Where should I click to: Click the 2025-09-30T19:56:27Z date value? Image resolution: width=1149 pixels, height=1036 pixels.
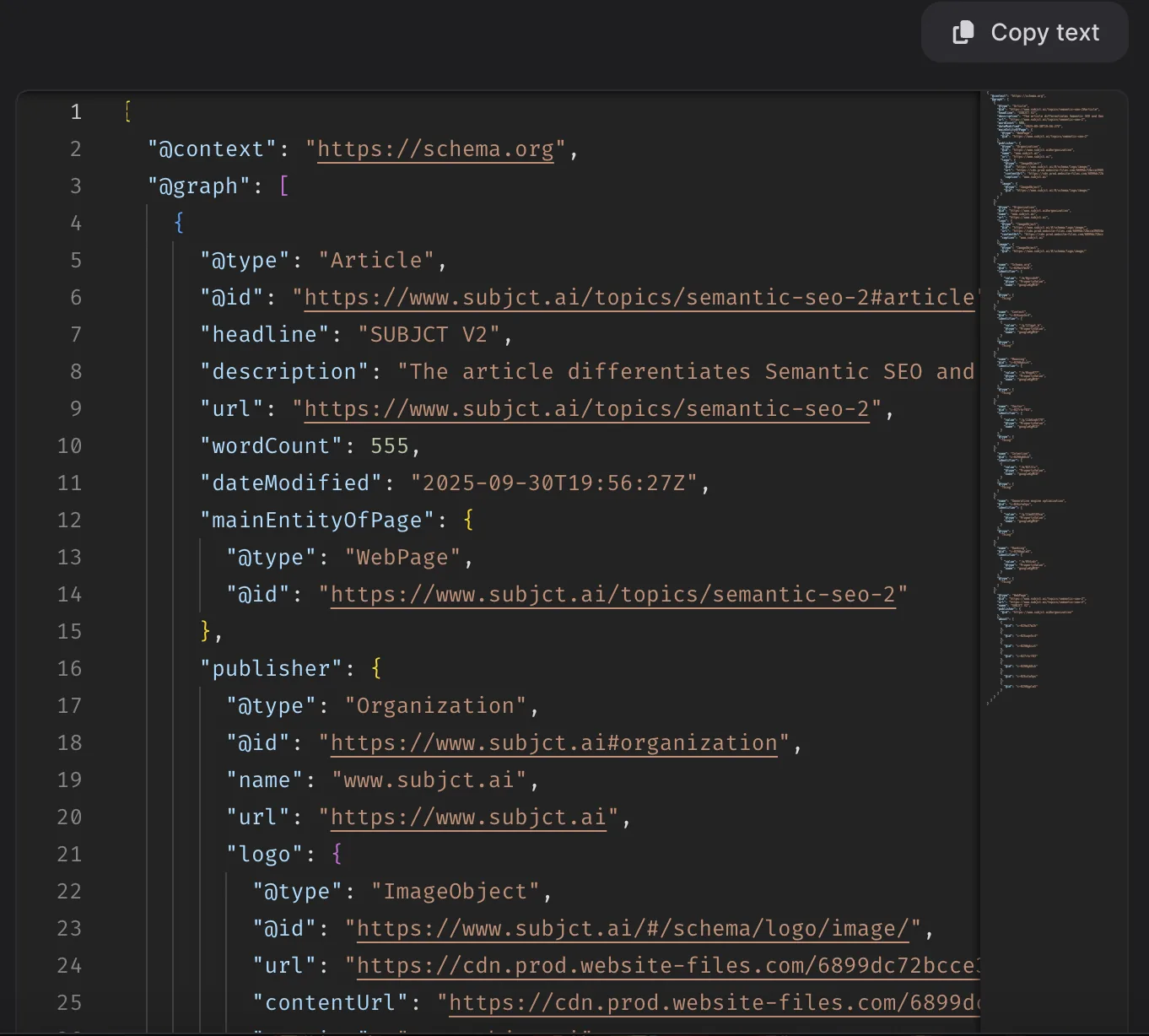(554, 483)
